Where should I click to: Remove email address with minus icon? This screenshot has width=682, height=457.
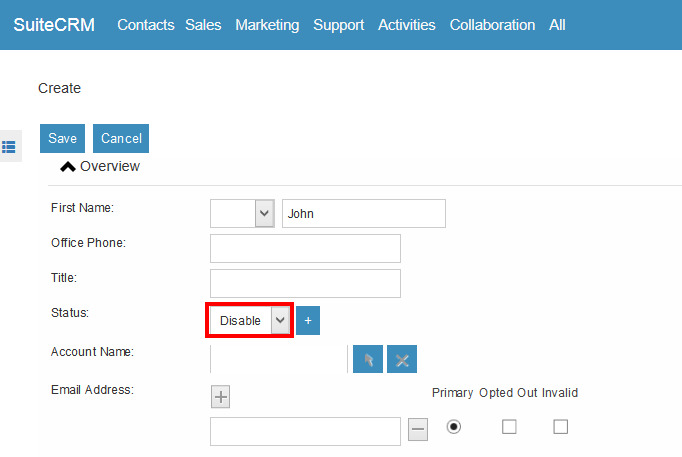[418, 429]
